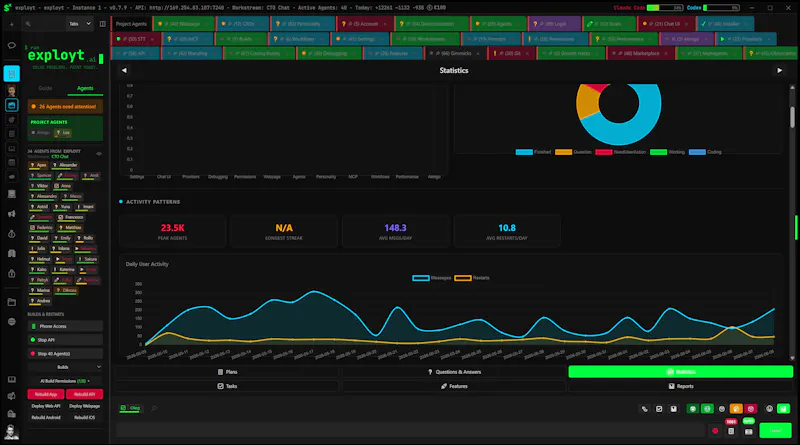Screen dimensions: 800x445
Task: Click the search magnifier icon near Tabs dropdown
Action: [28, 24]
